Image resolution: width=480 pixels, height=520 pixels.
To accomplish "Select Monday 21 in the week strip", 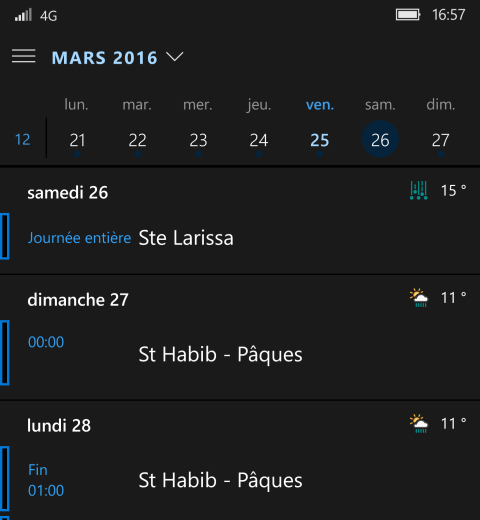I will pyautogui.click(x=77, y=140).
